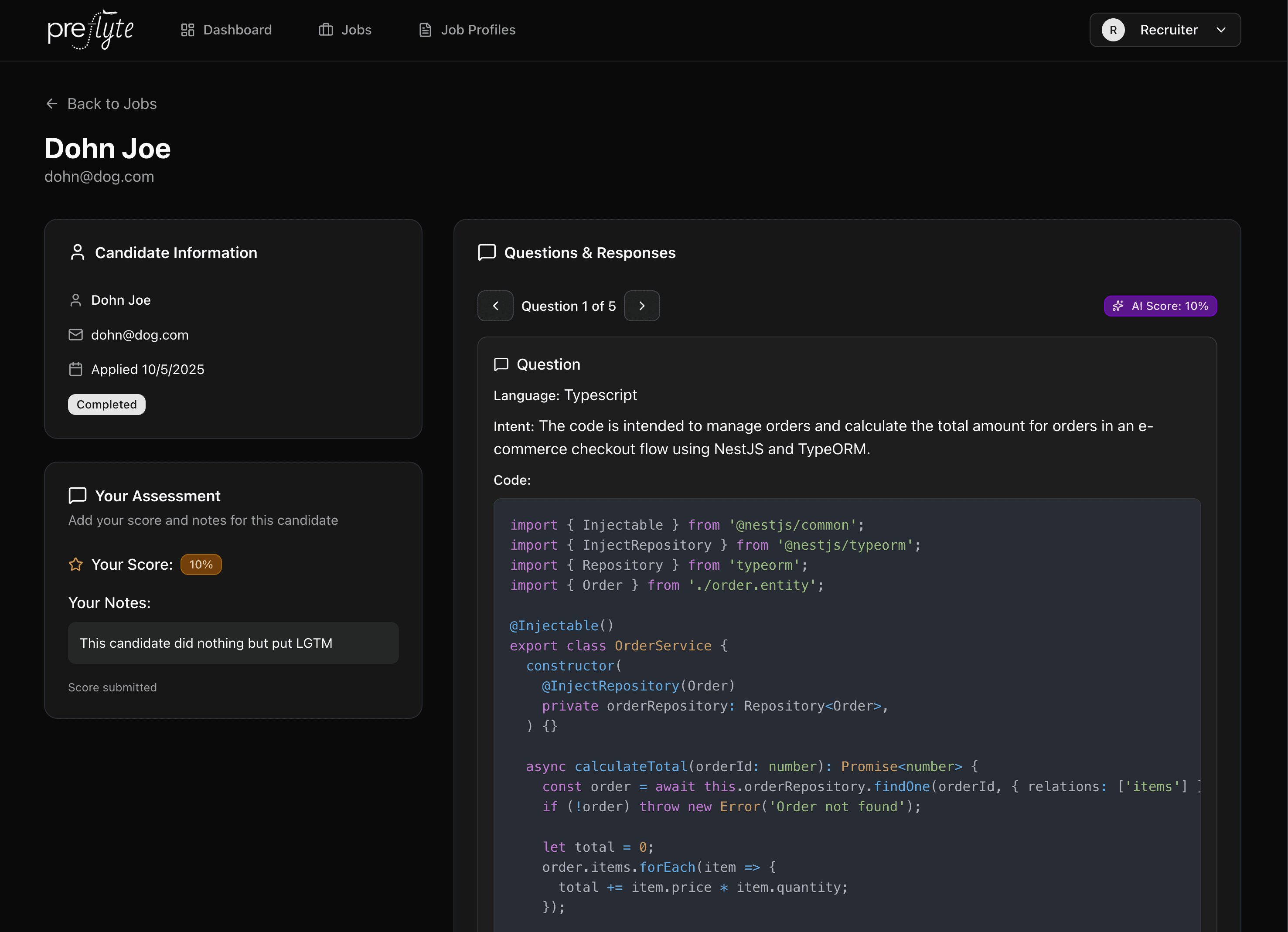
Task: Click the Your Notes text field
Action: (233, 643)
